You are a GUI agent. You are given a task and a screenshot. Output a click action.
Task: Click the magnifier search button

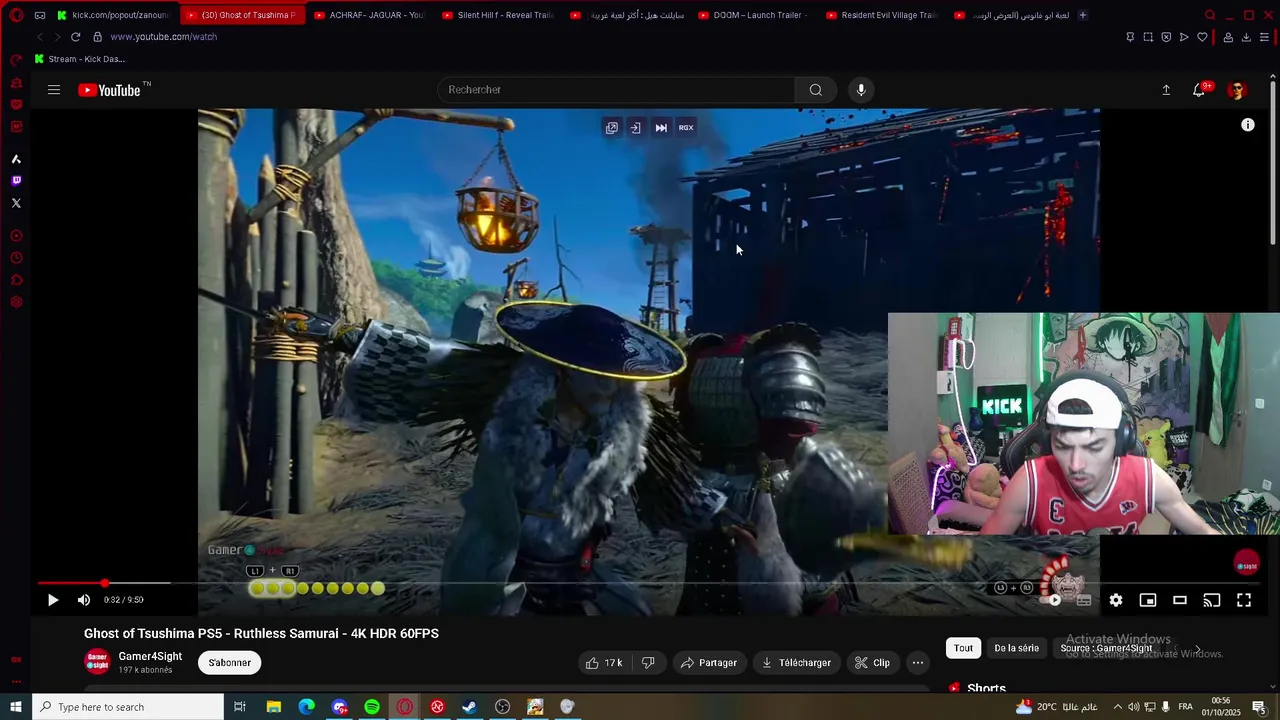(816, 90)
